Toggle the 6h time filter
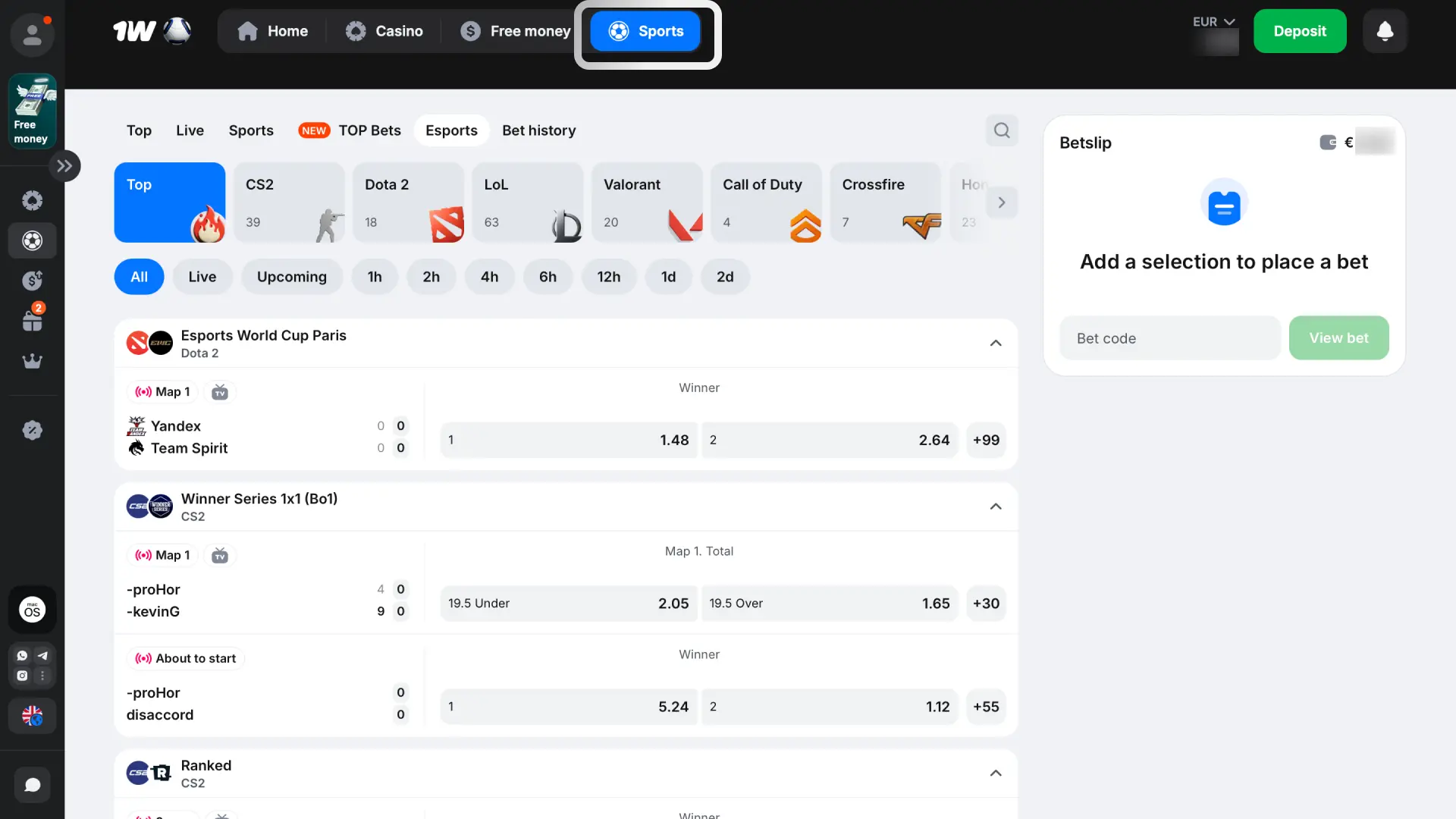Viewport: 1456px width, 819px height. (x=548, y=277)
